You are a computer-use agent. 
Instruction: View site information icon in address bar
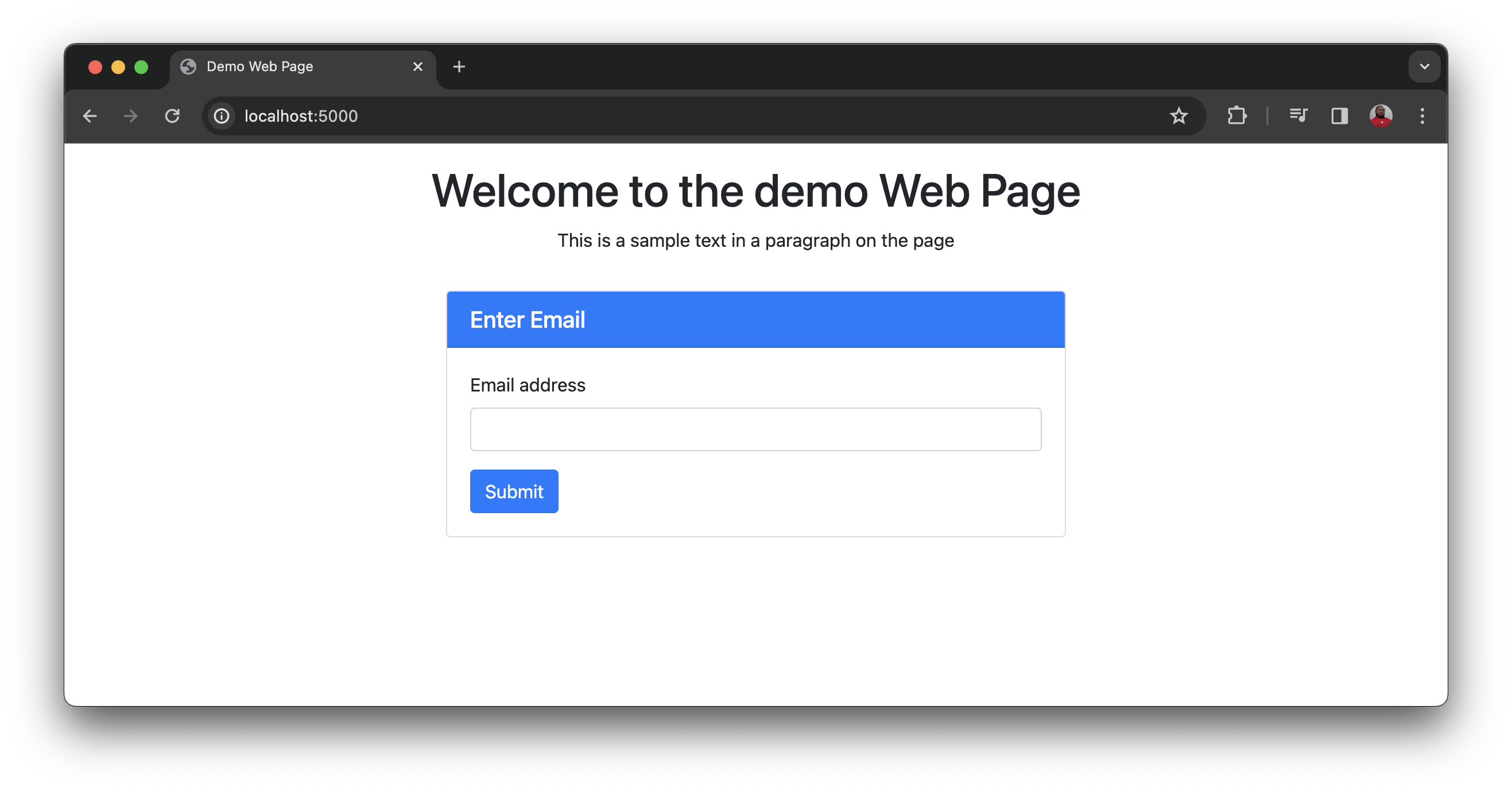(221, 116)
